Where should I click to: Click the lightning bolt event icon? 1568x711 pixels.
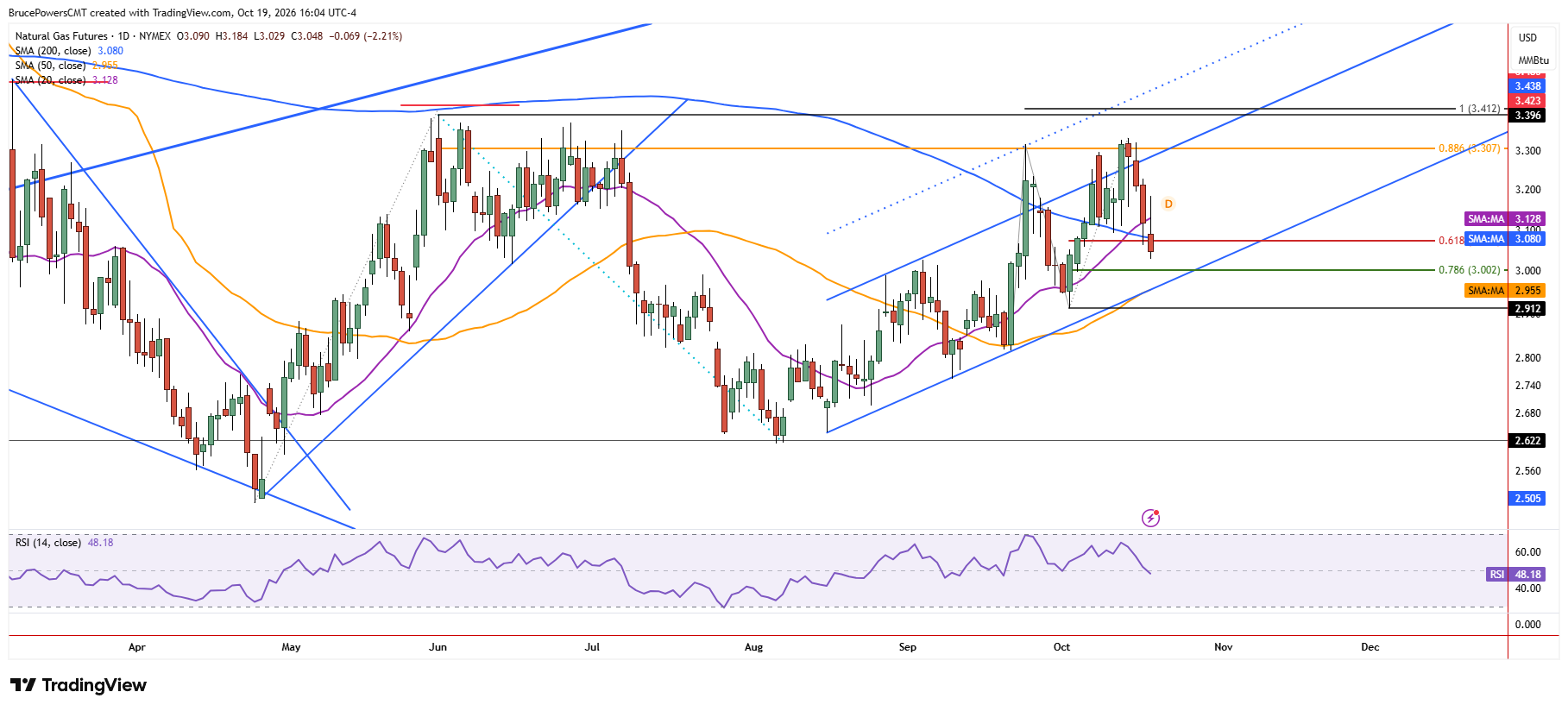click(x=1150, y=518)
